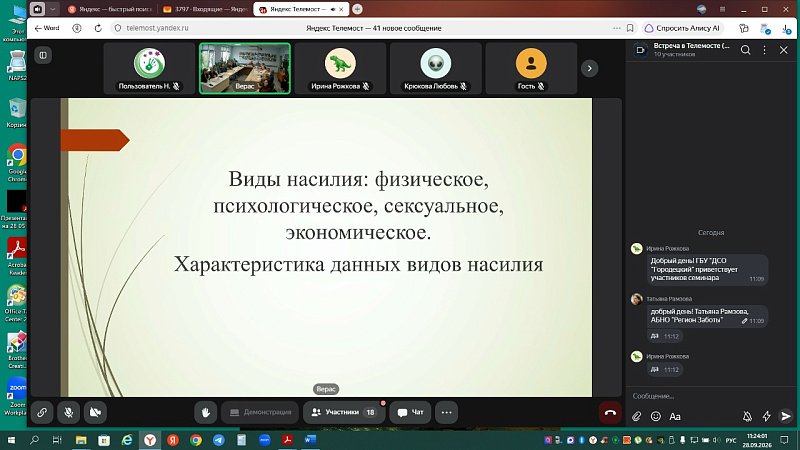
Task: Open Acrobat Reader desktop shortcut
Action: [x=16, y=257]
